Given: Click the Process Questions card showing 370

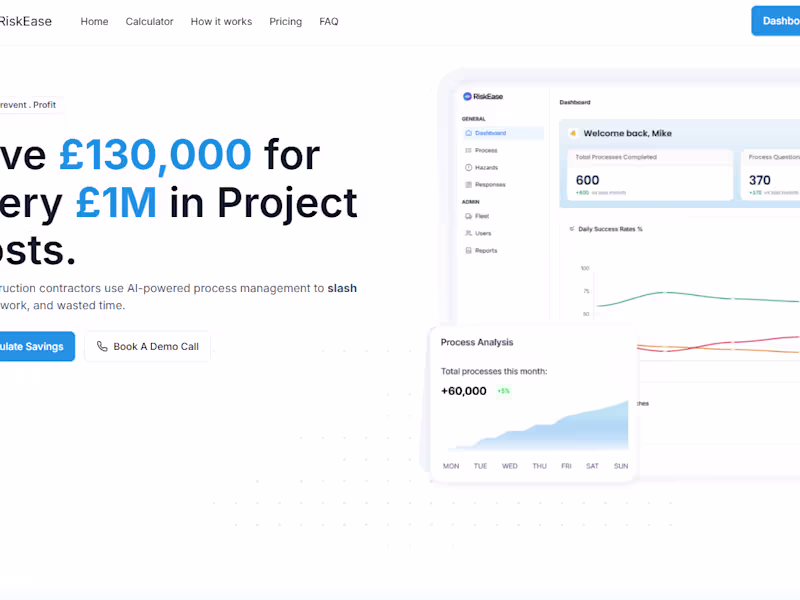Looking at the screenshot, I should pyautogui.click(x=770, y=174).
